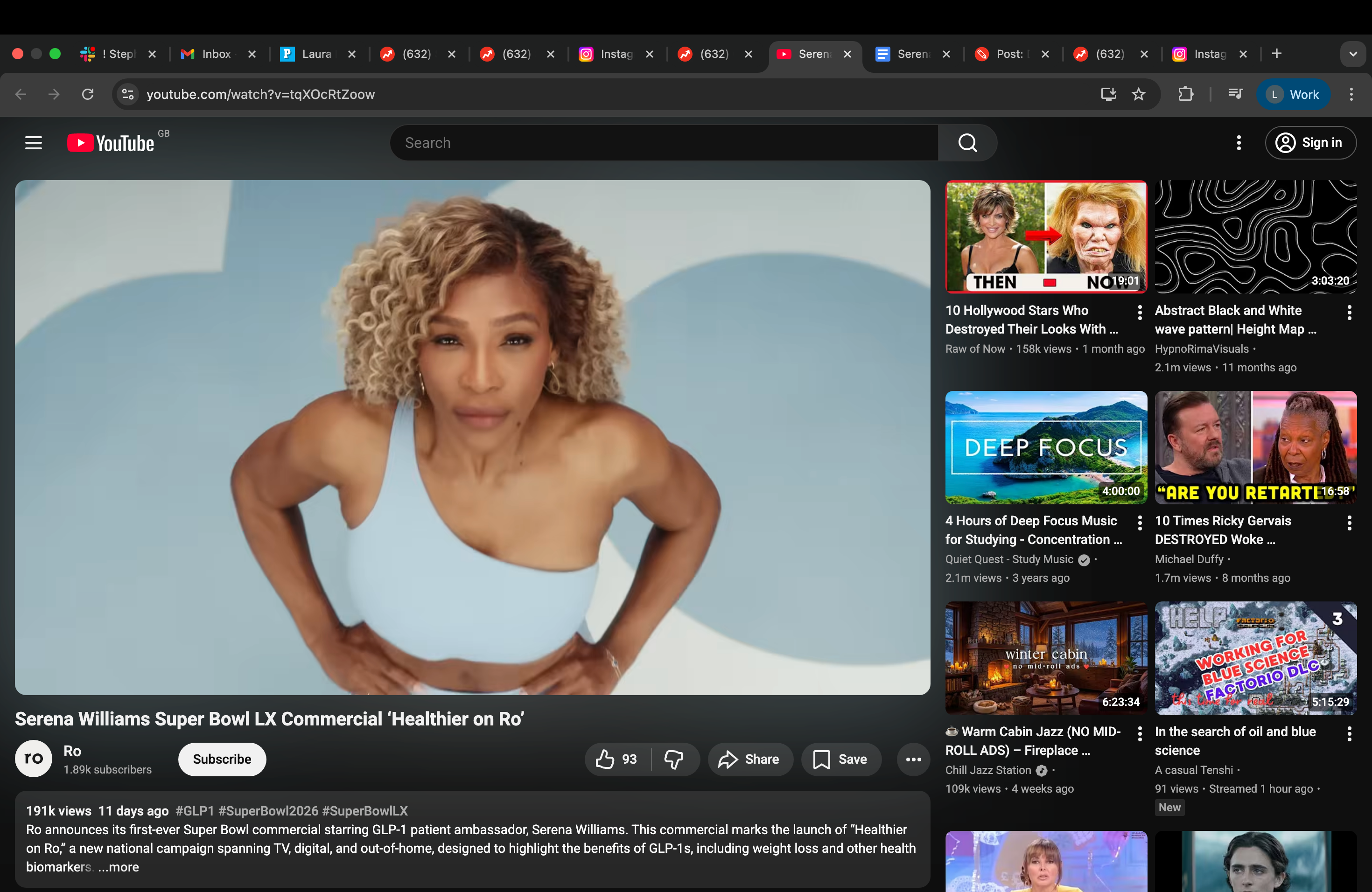Open the Deep Focus thumbnail

(x=1046, y=447)
